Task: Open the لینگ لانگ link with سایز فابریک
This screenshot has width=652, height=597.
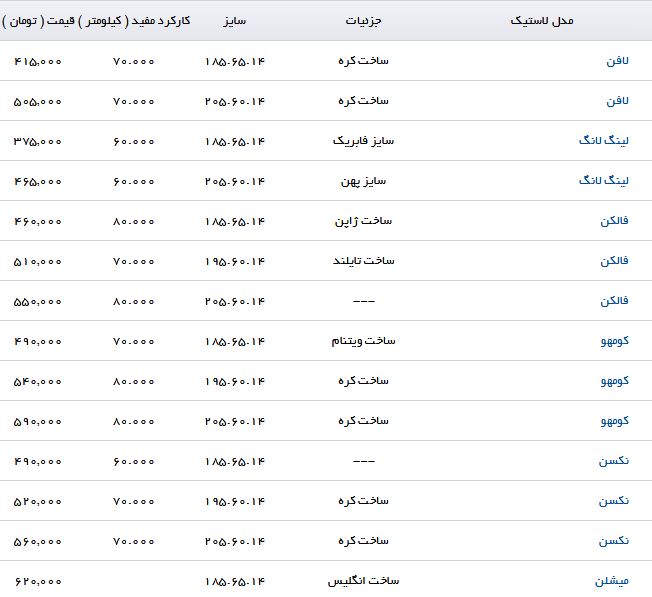Action: [603, 141]
